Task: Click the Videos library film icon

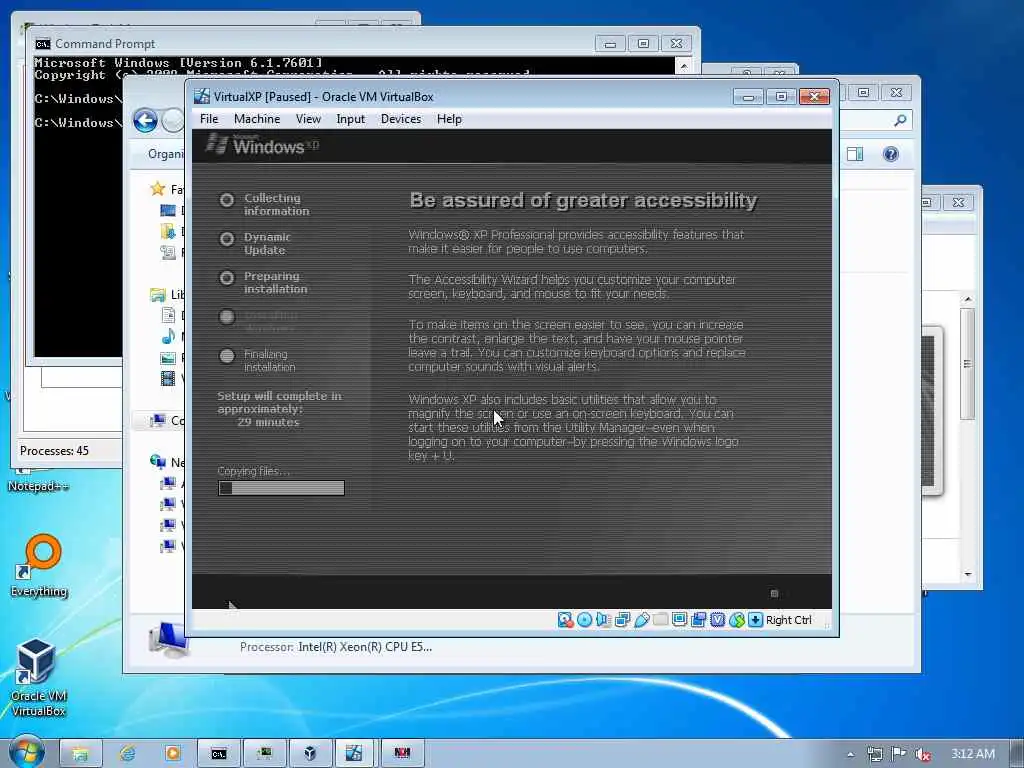Action: pyautogui.click(x=168, y=378)
